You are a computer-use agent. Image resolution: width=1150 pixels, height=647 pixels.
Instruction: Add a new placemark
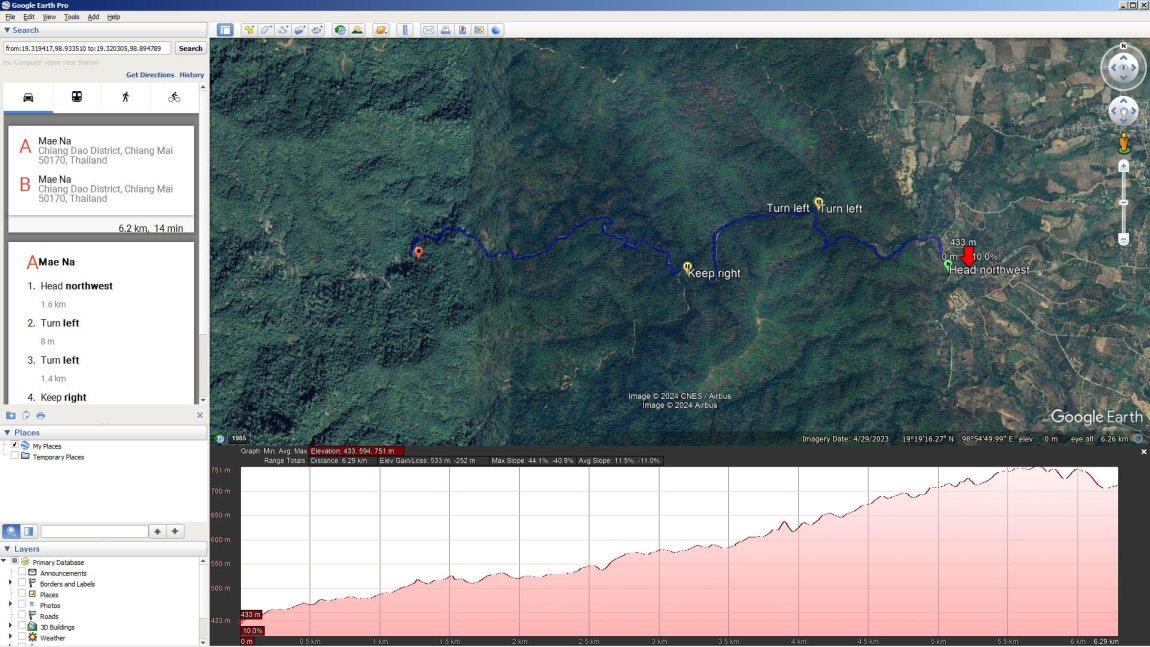tap(248, 30)
